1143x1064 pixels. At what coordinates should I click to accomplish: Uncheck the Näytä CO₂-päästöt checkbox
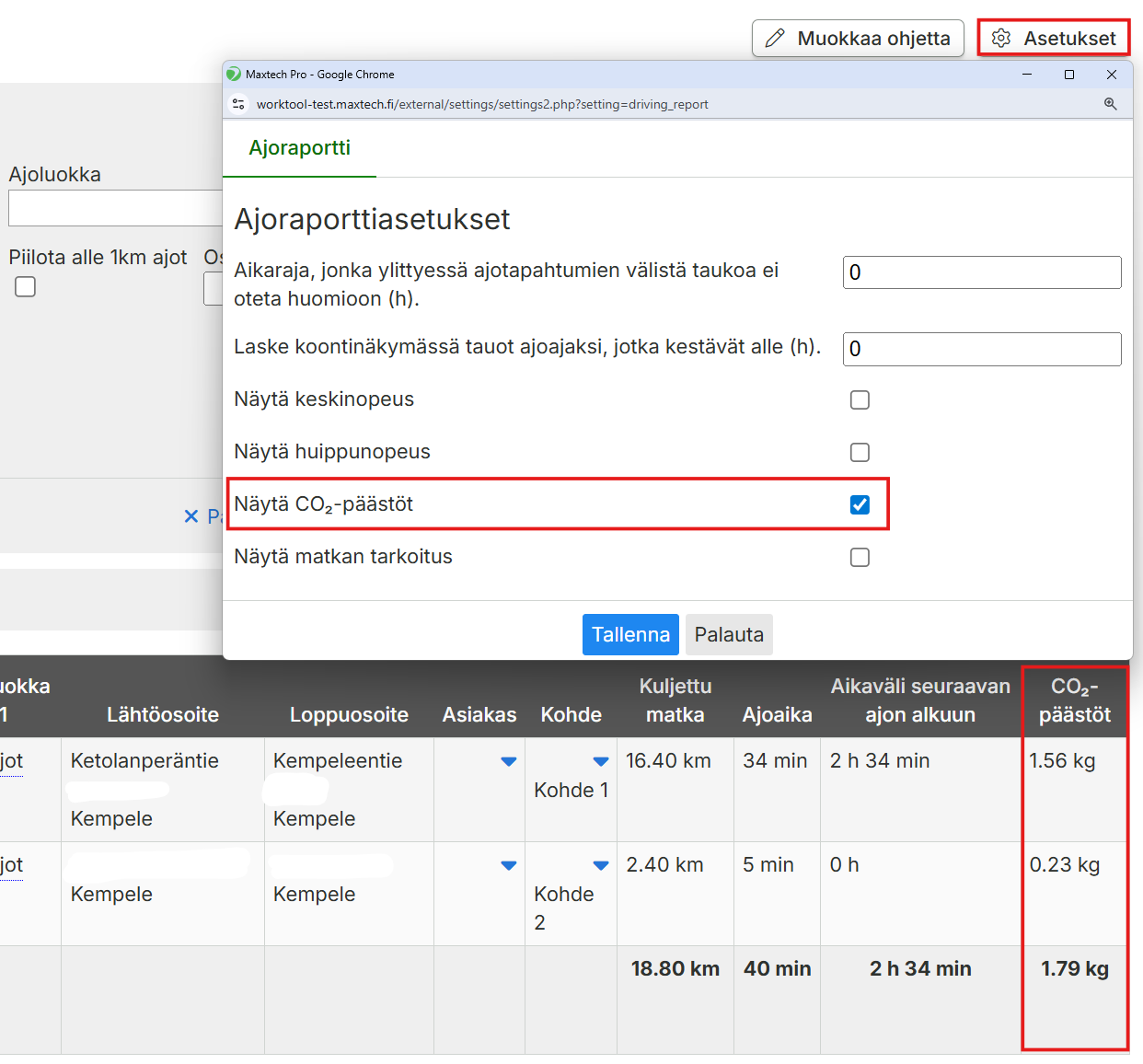(860, 504)
